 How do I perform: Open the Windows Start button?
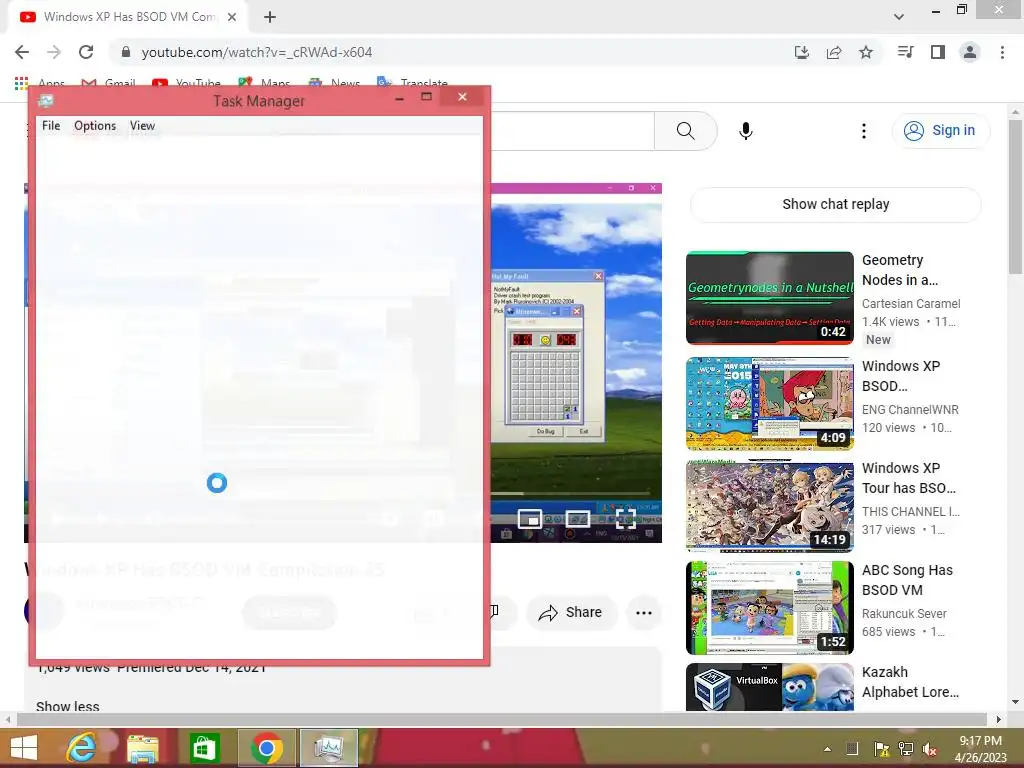pos(24,748)
